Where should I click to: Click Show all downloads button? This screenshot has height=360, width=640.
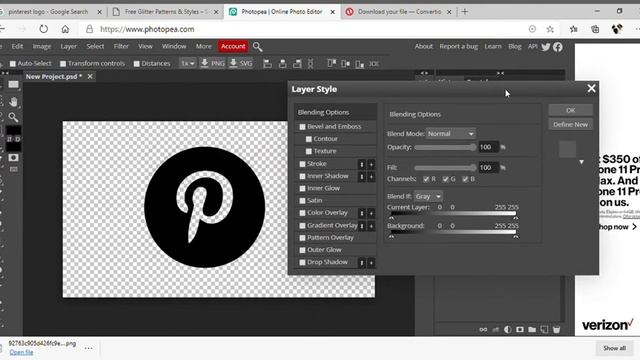pos(614,348)
